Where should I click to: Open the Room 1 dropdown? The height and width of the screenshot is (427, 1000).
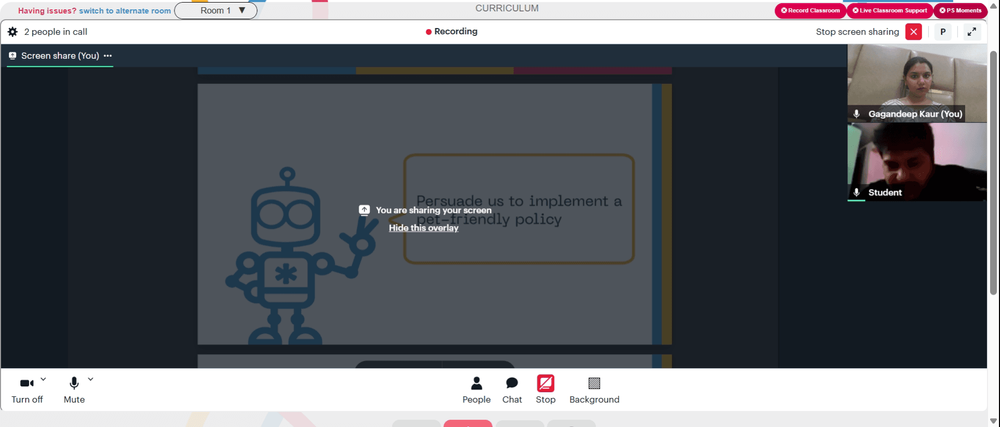point(216,10)
